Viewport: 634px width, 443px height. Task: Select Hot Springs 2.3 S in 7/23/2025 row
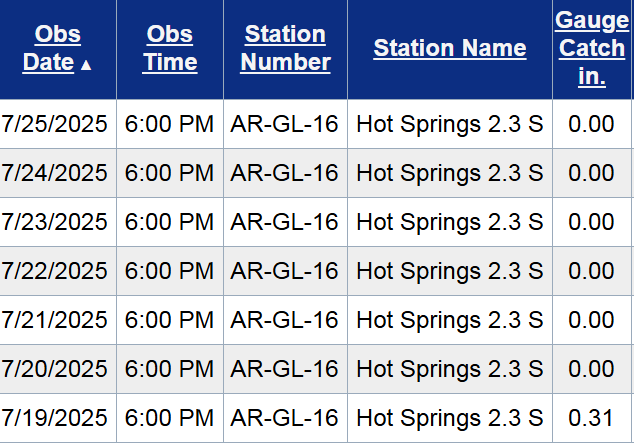pyautogui.click(x=450, y=222)
